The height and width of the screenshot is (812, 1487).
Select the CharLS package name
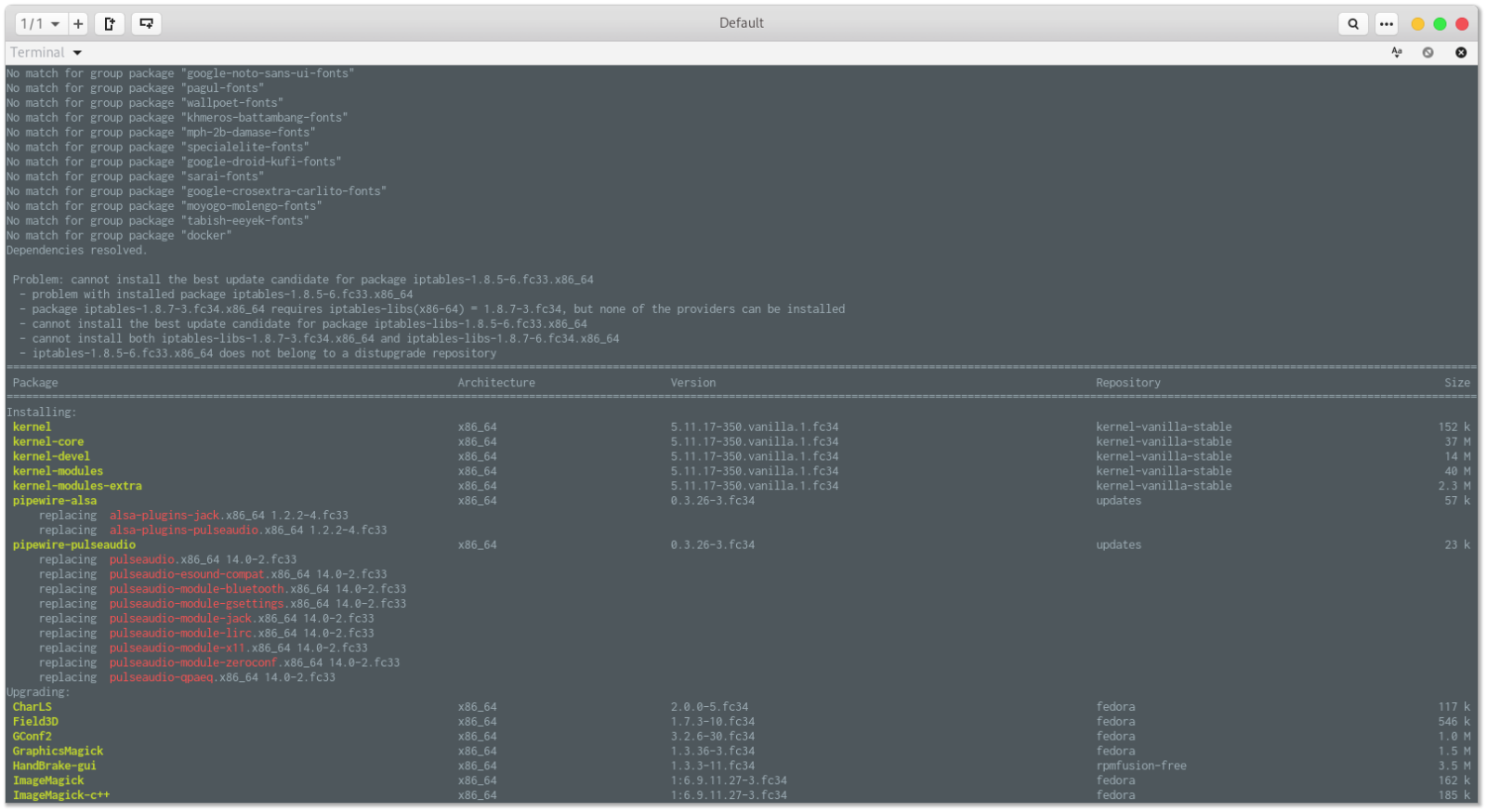tap(33, 707)
